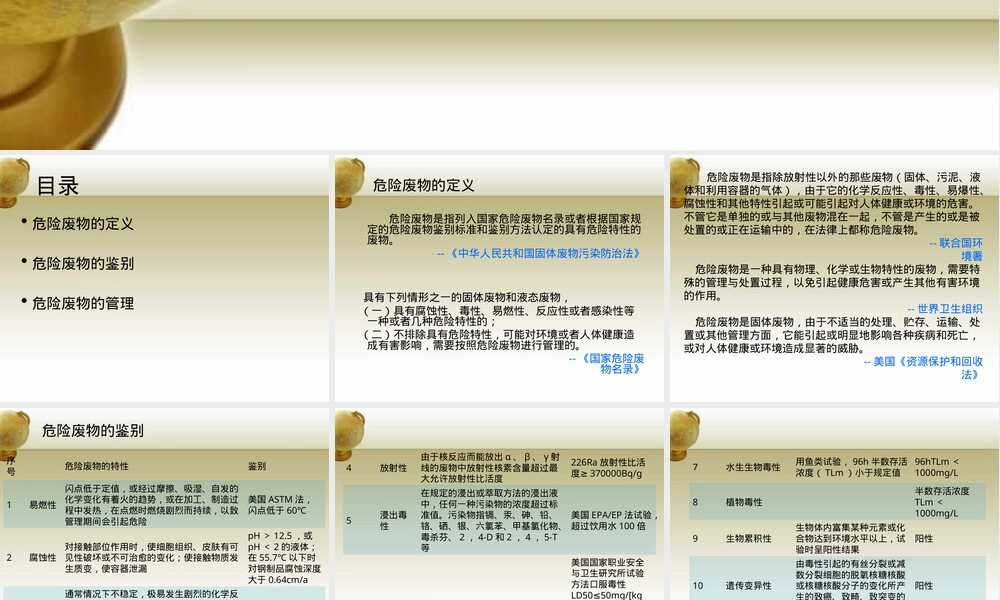Image resolution: width=1000 pixels, height=600 pixels.
Task: Click the slide title 危险废物的定义
Action: coord(423,186)
